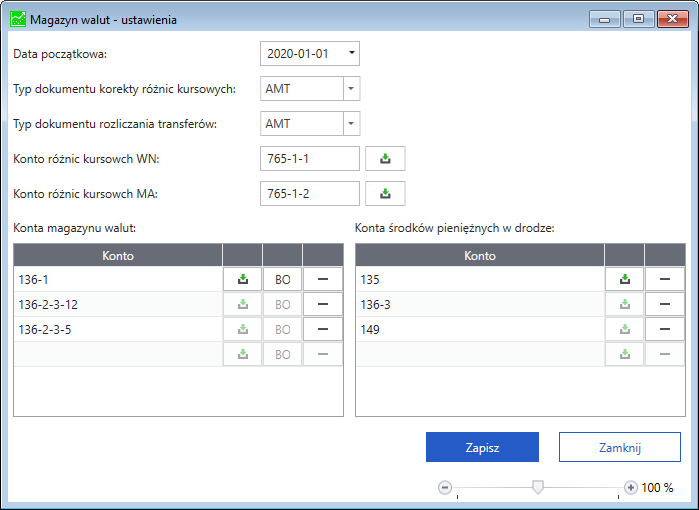Screen dimensions: 699x510
Task: Click the Zamknij button
Action: [x=619, y=447]
